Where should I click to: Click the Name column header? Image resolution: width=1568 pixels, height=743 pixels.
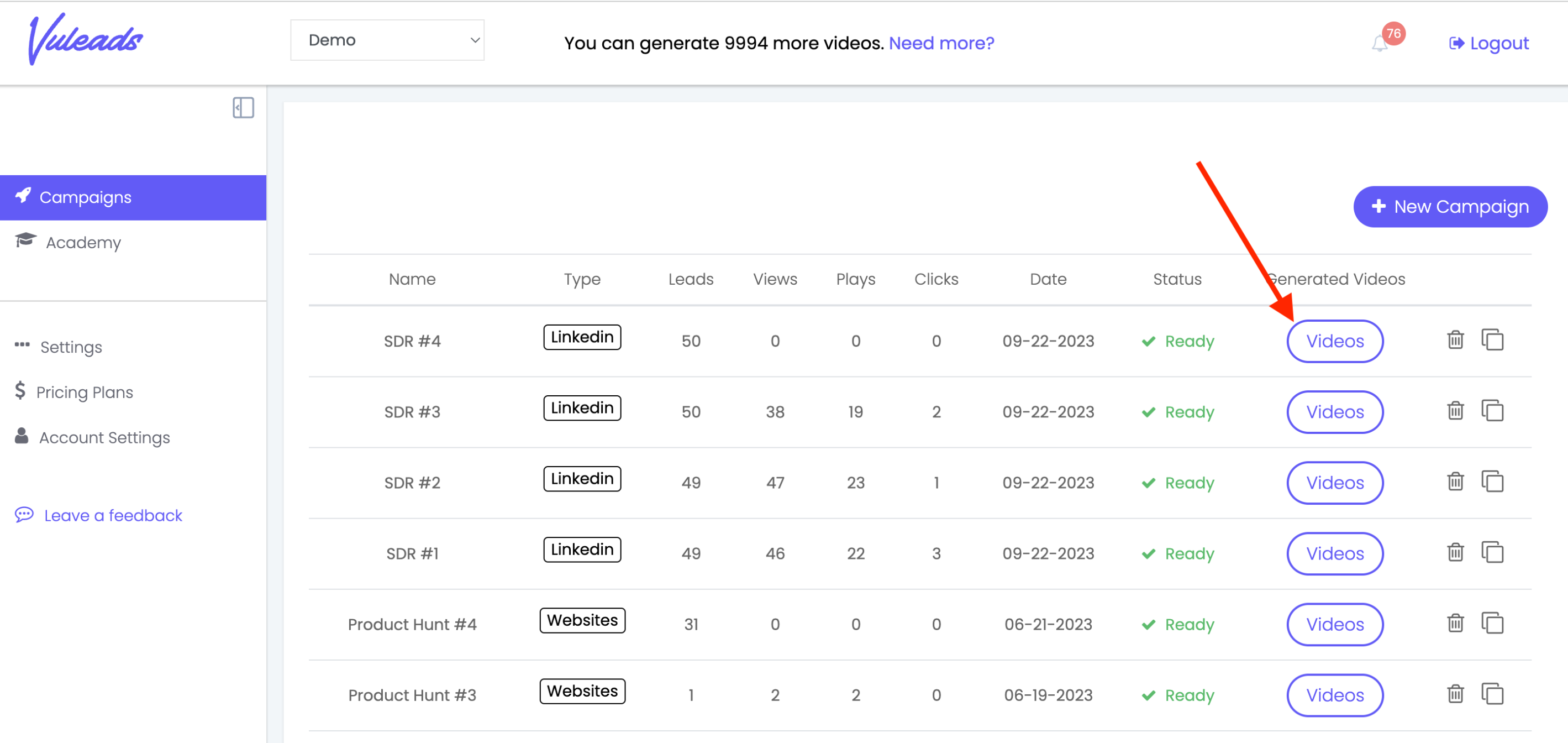412,279
